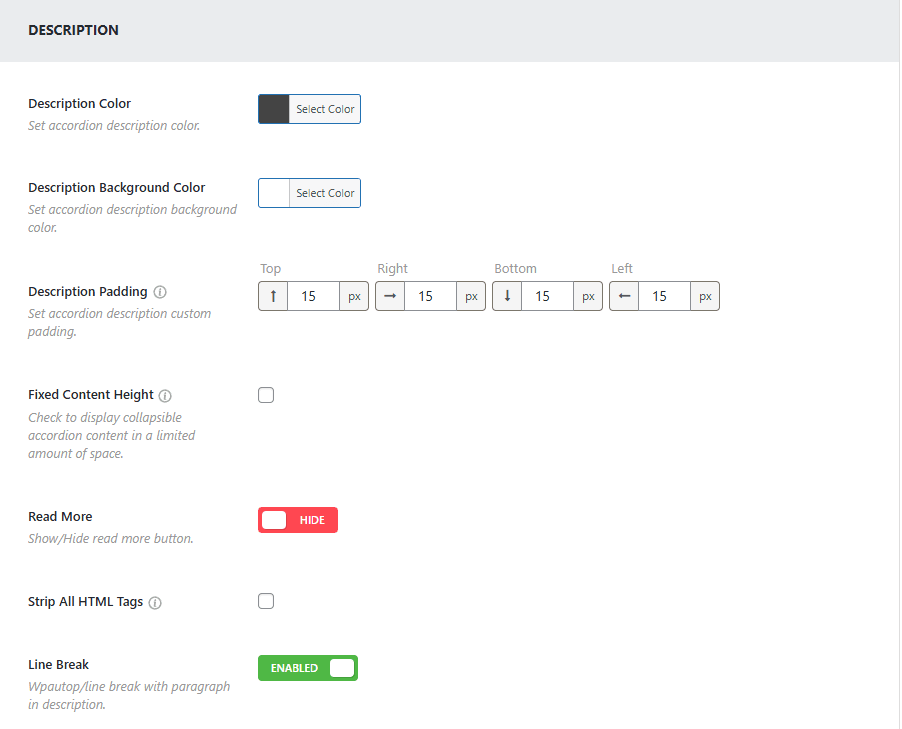
Task: Click the up arrow icon for Top padding
Action: pos(273,297)
